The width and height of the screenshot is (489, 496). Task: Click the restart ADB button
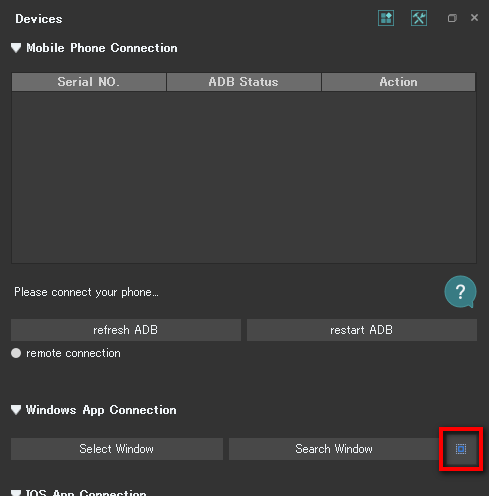[x=362, y=330]
